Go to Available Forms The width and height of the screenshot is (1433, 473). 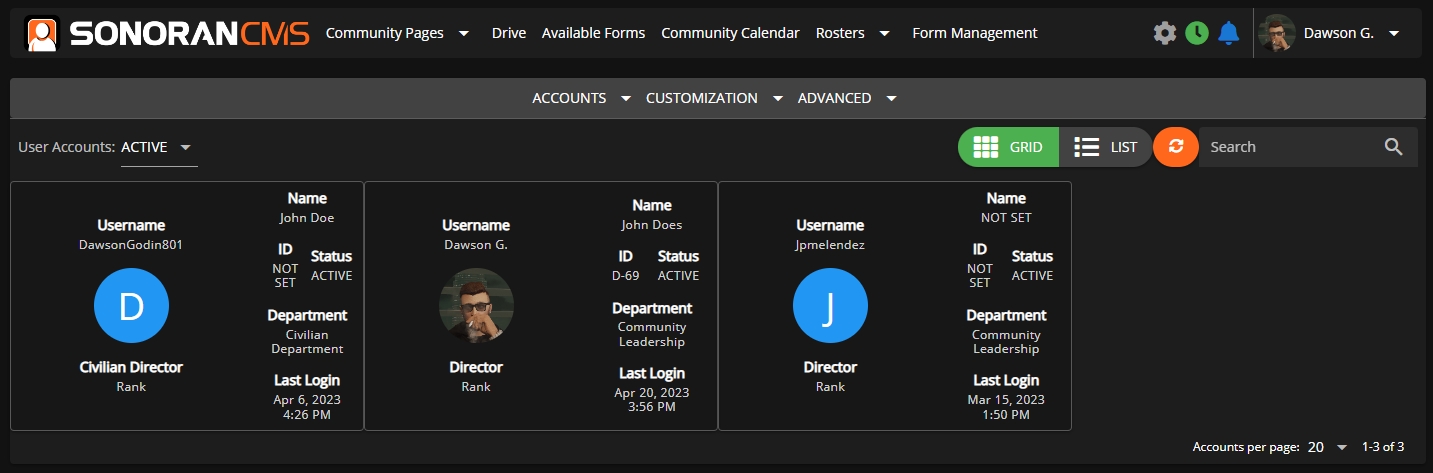(593, 33)
